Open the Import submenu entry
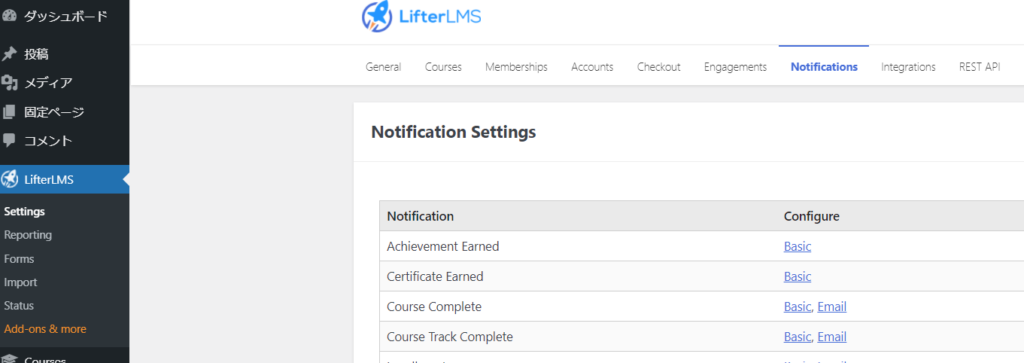This screenshot has width=1024, height=363. click(x=20, y=283)
